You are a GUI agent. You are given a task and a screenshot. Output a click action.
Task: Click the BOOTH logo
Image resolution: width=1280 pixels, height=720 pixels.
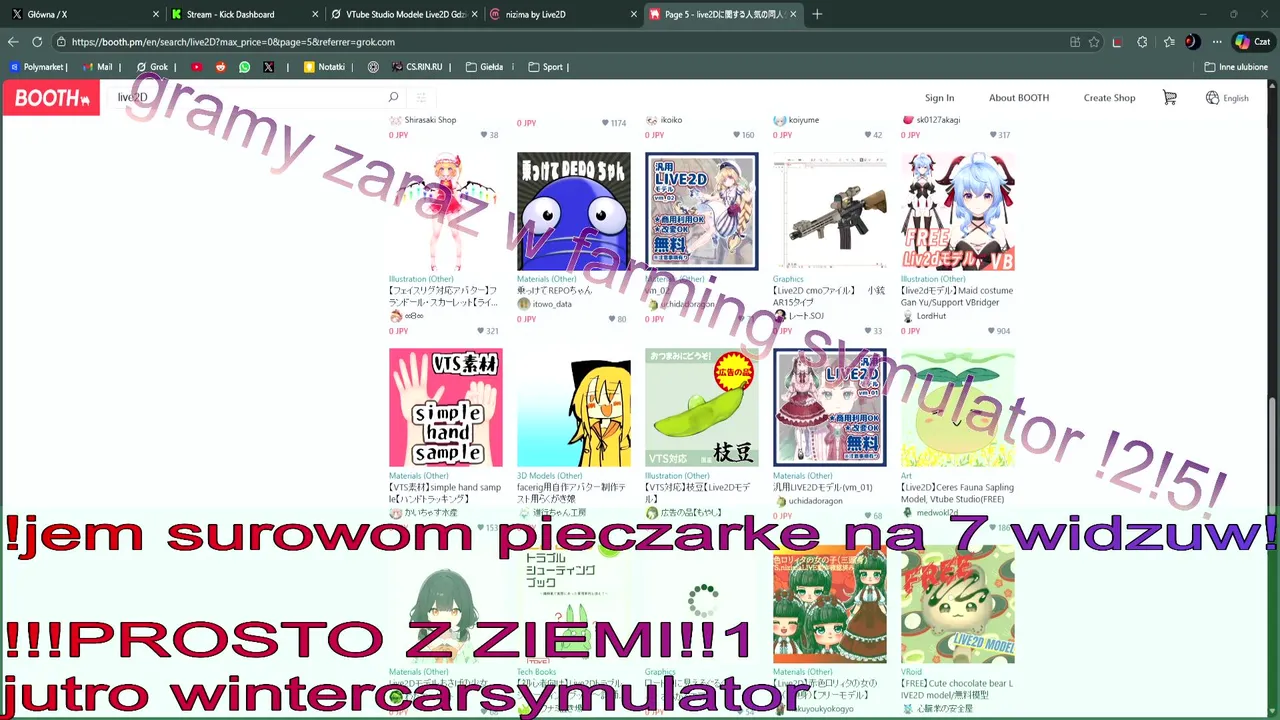pyautogui.click(x=51, y=98)
